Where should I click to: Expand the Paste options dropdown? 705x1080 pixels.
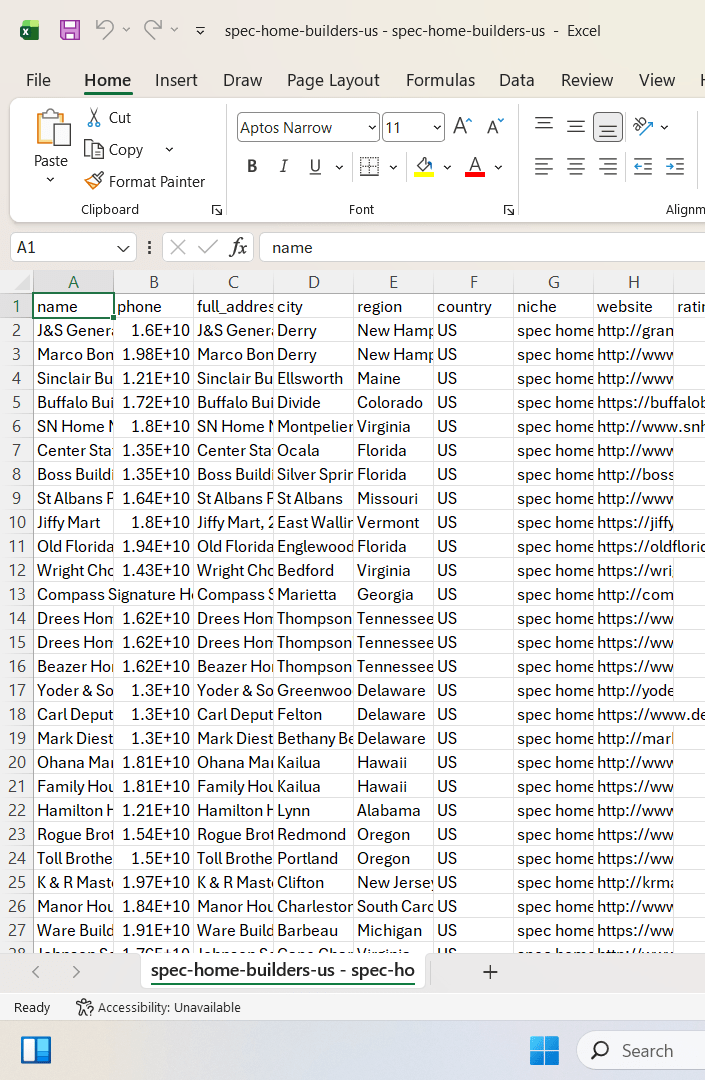click(50, 180)
